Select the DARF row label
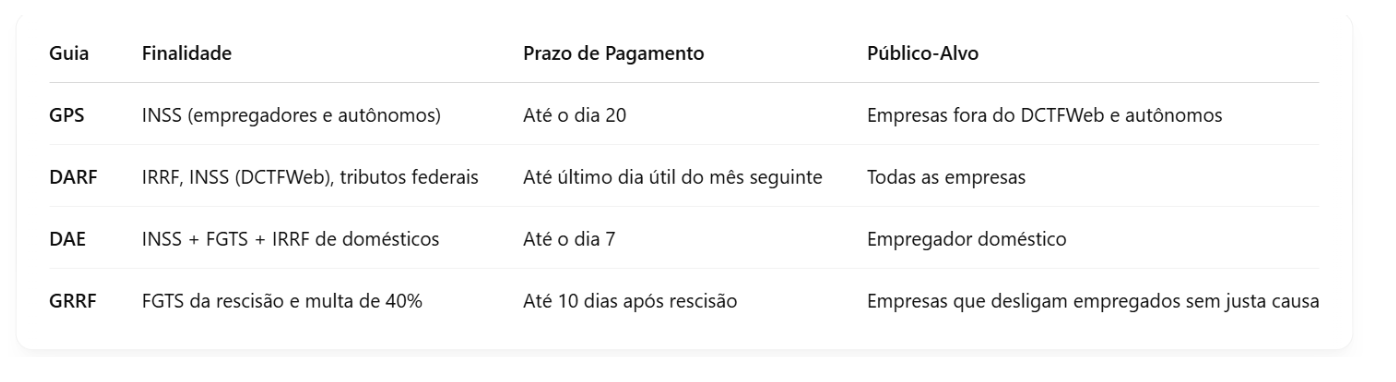 coord(73,177)
